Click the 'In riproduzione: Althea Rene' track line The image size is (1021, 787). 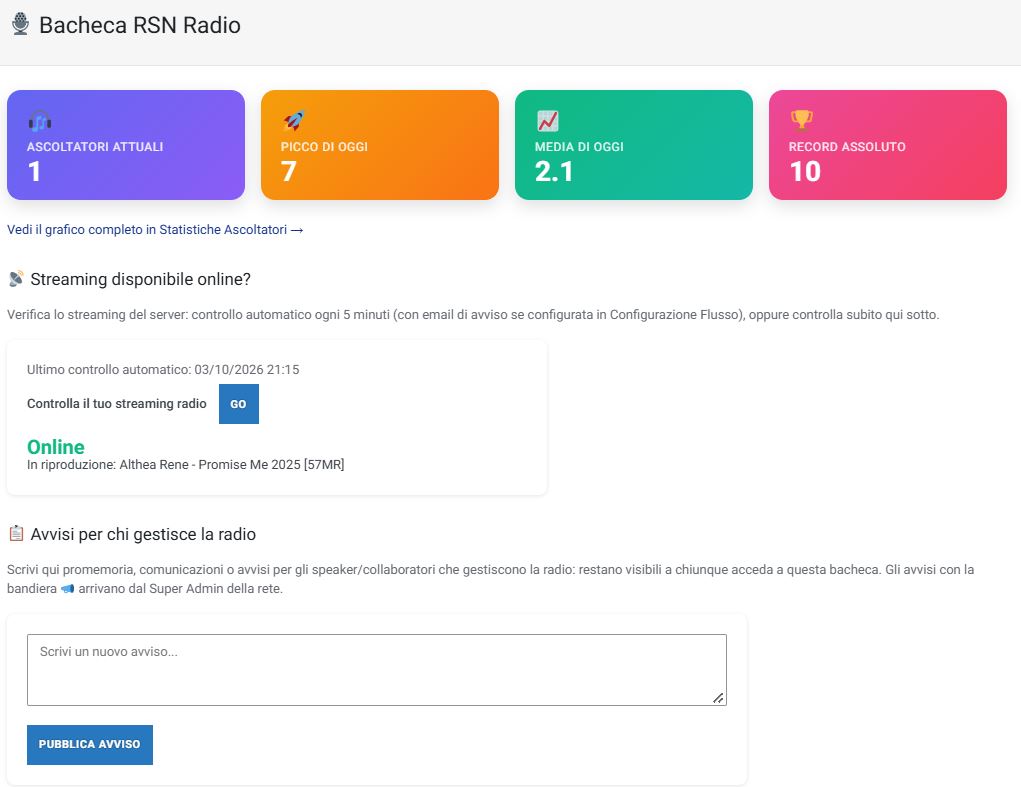click(x=186, y=465)
